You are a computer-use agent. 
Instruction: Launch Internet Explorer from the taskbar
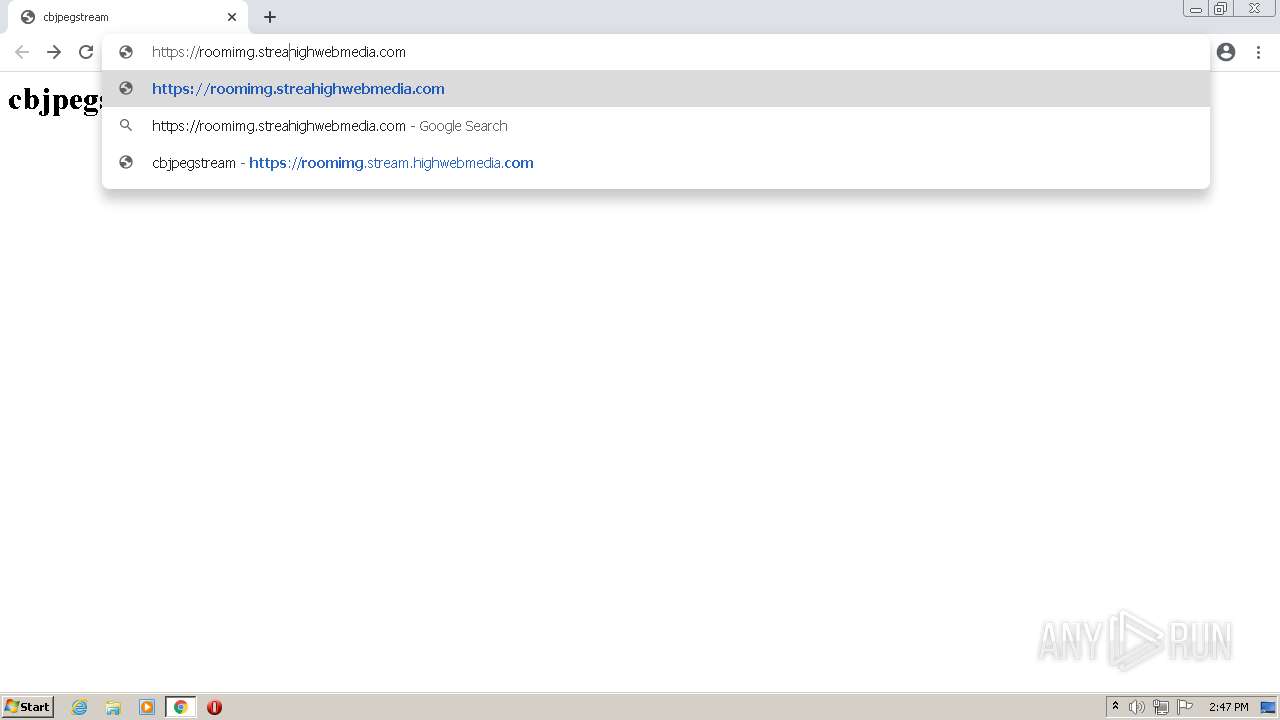pyautogui.click(x=80, y=707)
